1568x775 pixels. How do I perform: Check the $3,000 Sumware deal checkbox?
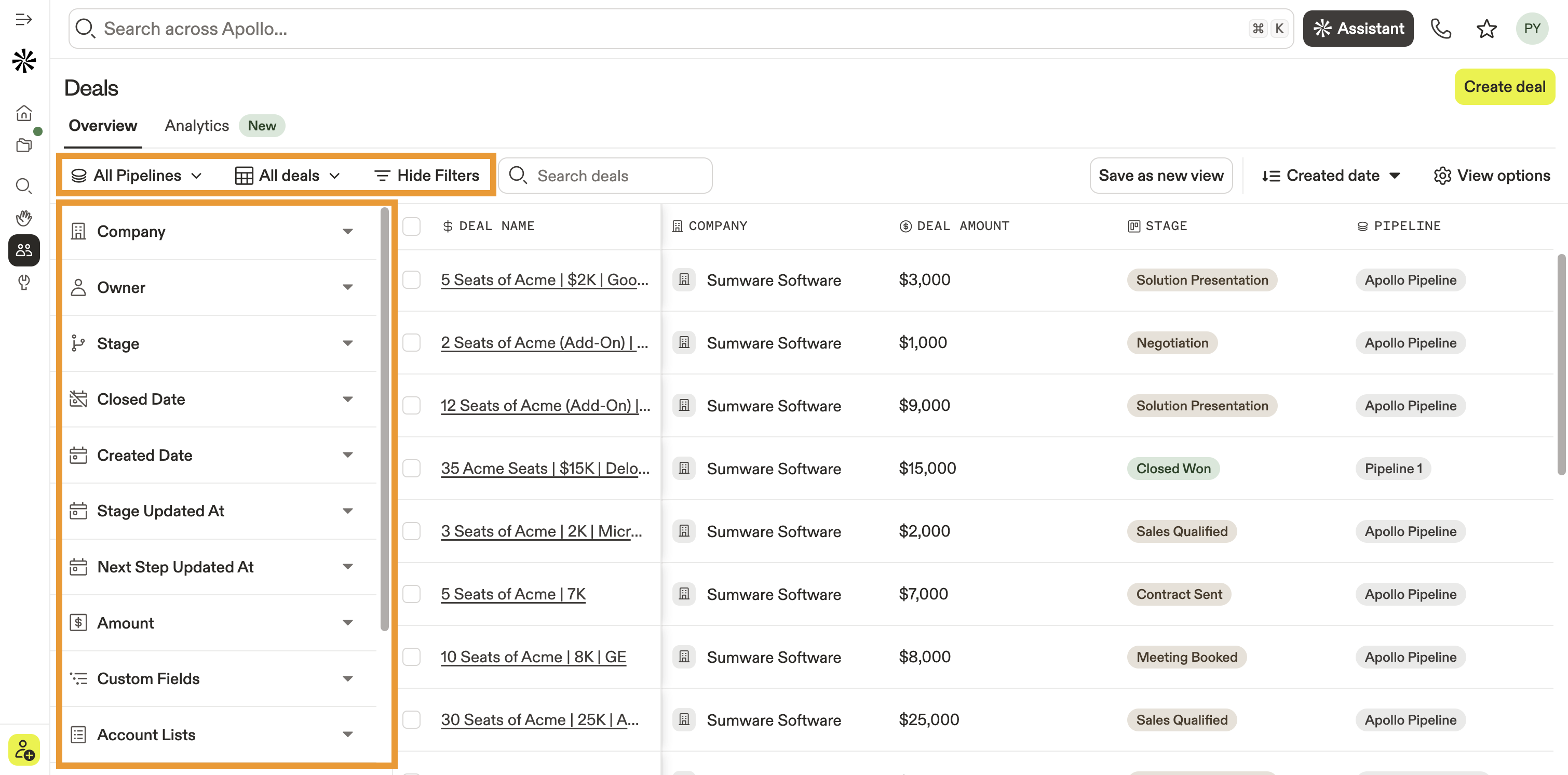(412, 280)
